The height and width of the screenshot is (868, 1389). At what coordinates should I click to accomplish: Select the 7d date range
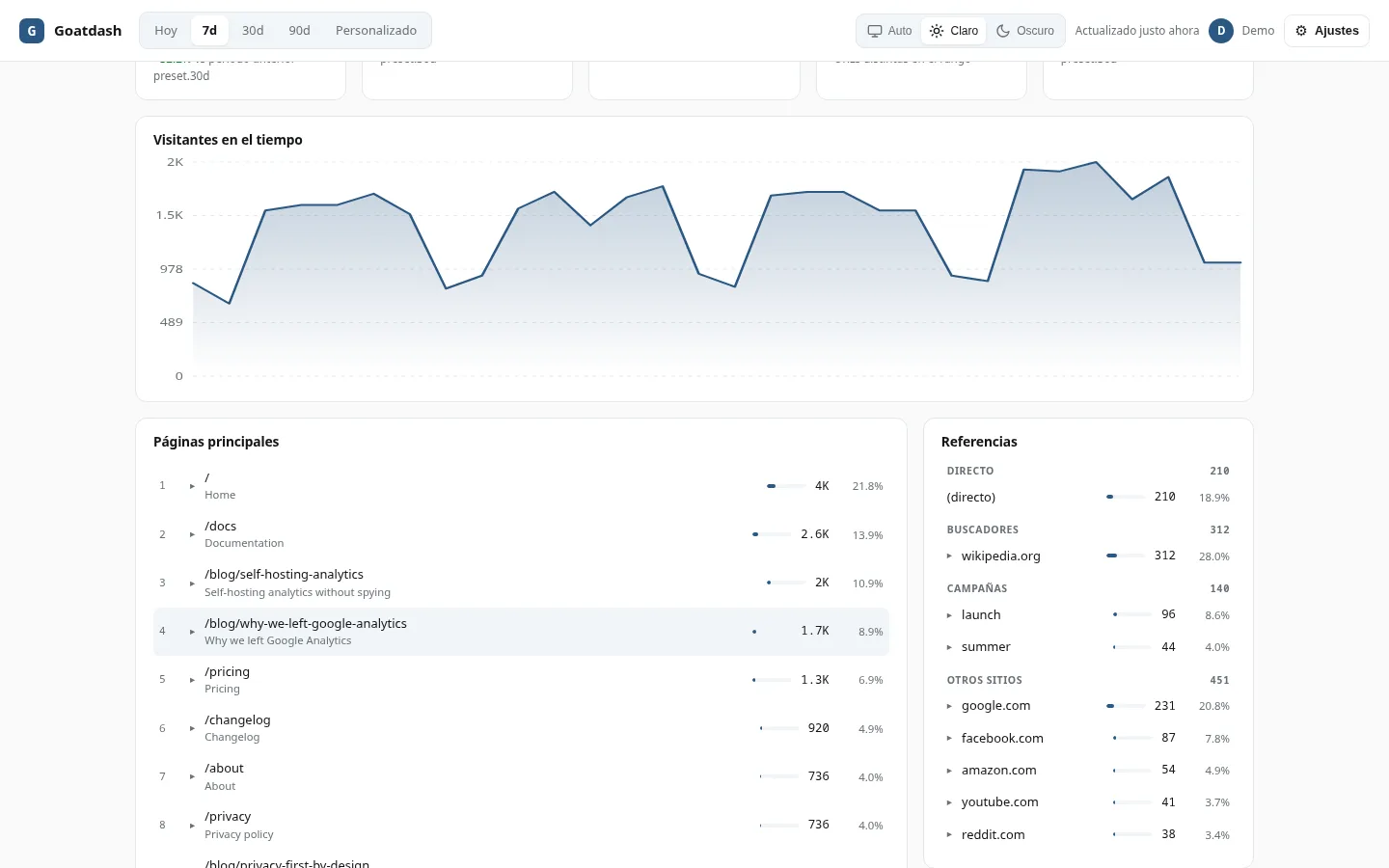click(209, 31)
